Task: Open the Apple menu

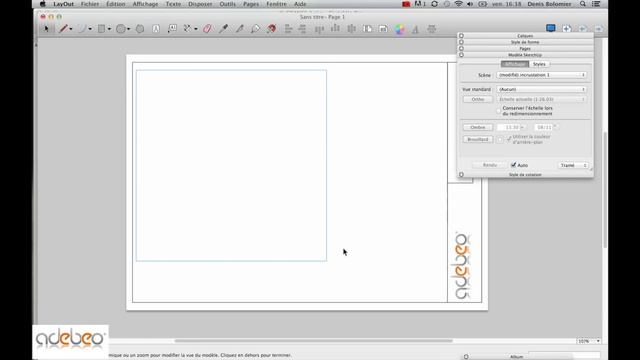Action: coord(43,4)
